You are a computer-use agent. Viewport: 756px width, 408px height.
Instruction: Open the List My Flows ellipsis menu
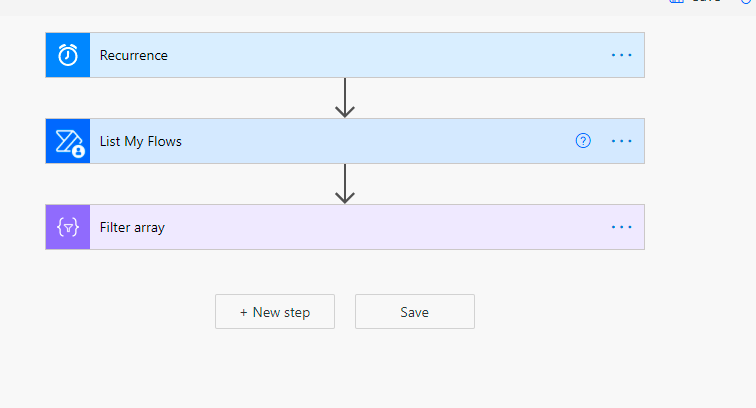pos(621,141)
